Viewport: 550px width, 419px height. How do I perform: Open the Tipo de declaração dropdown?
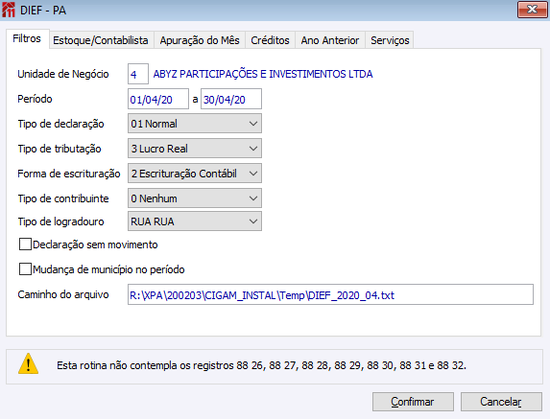click(x=195, y=124)
